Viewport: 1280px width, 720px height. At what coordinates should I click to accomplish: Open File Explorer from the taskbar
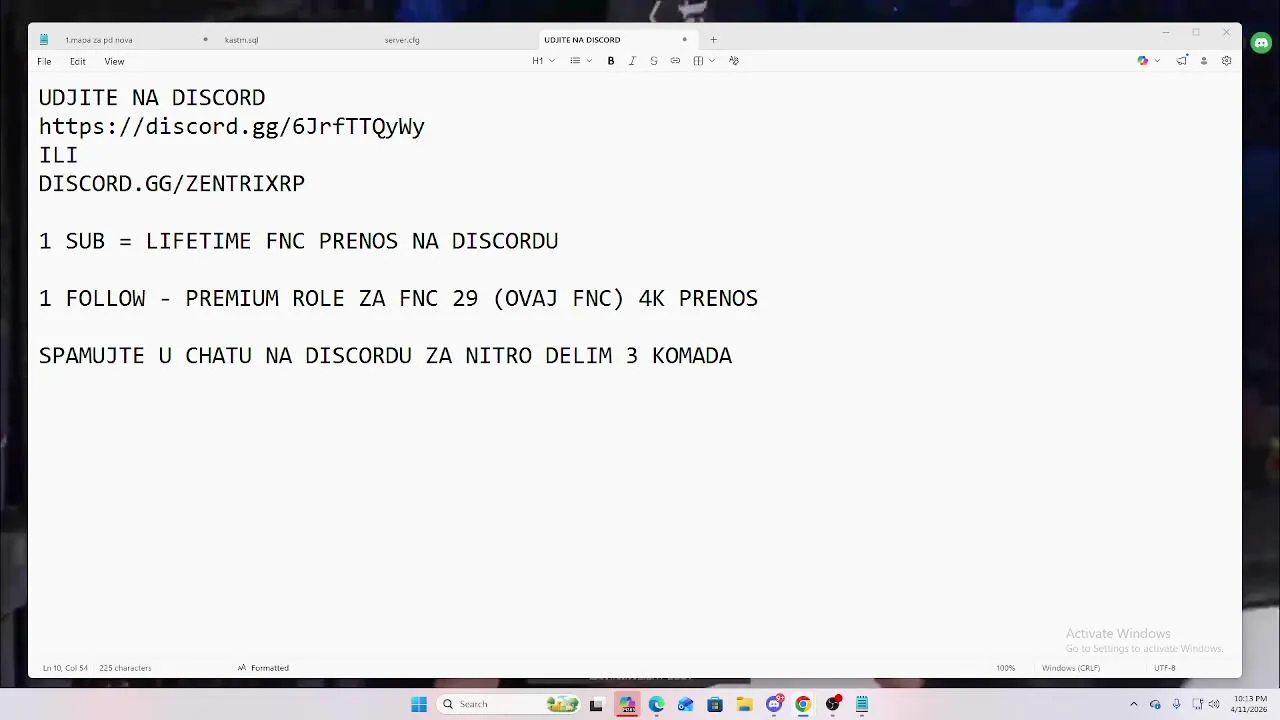(x=744, y=704)
